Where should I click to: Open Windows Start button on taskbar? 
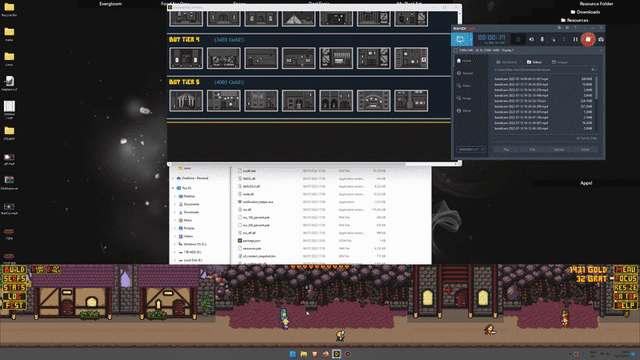pyautogui.click(x=293, y=354)
